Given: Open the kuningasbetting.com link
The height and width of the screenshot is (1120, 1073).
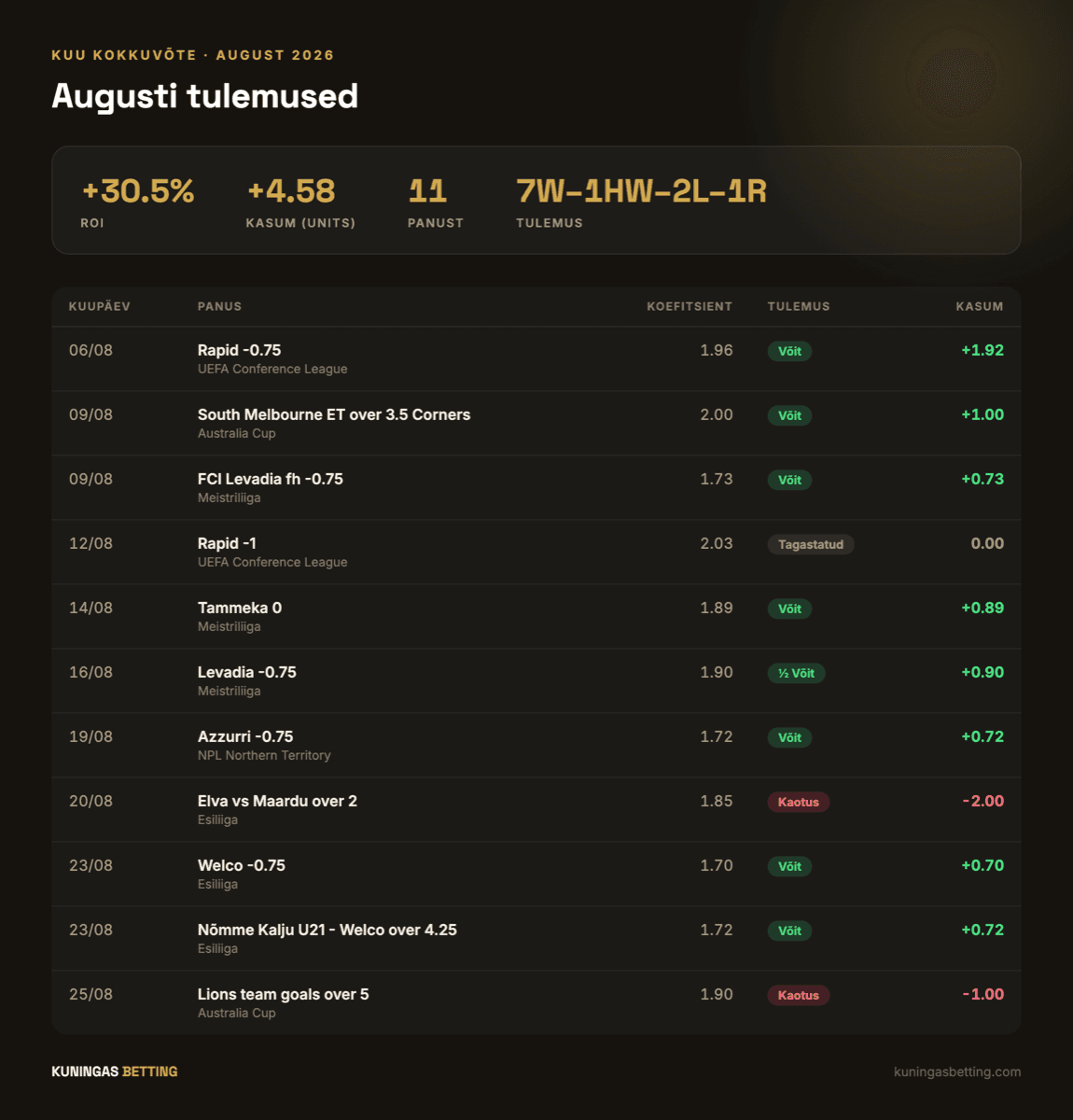Looking at the screenshot, I should [x=957, y=1071].
